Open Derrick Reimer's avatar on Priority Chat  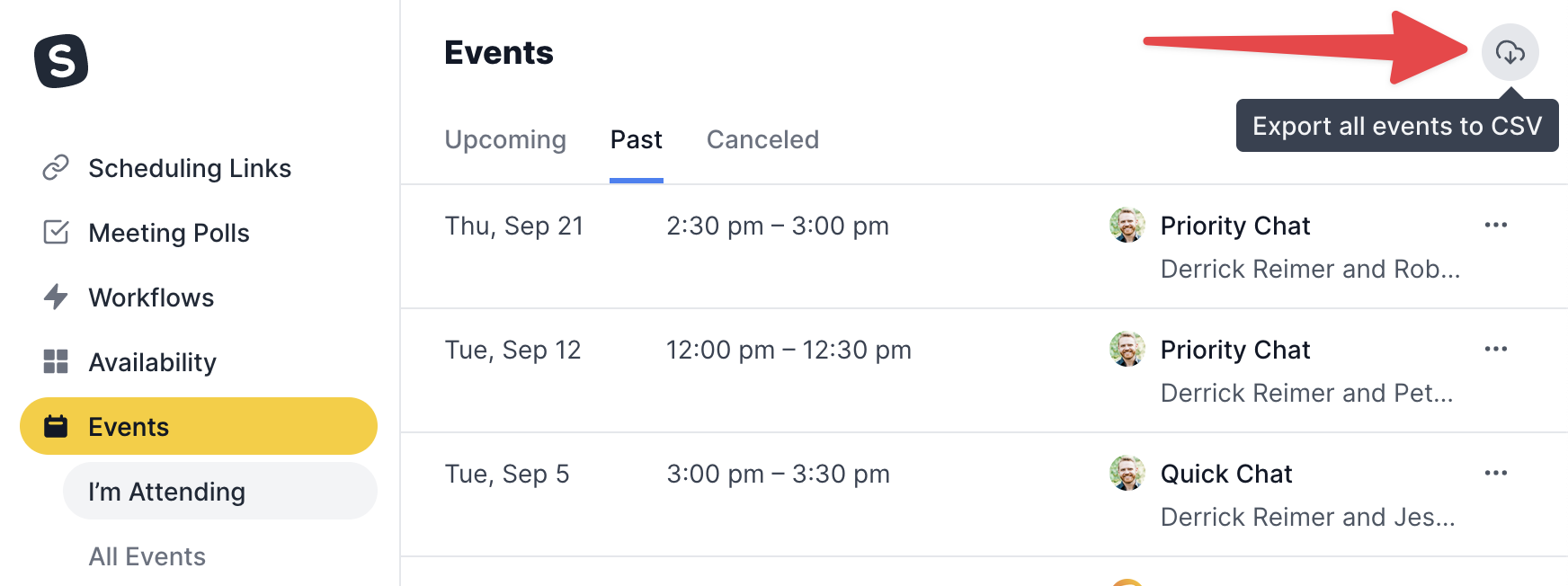point(1127,226)
